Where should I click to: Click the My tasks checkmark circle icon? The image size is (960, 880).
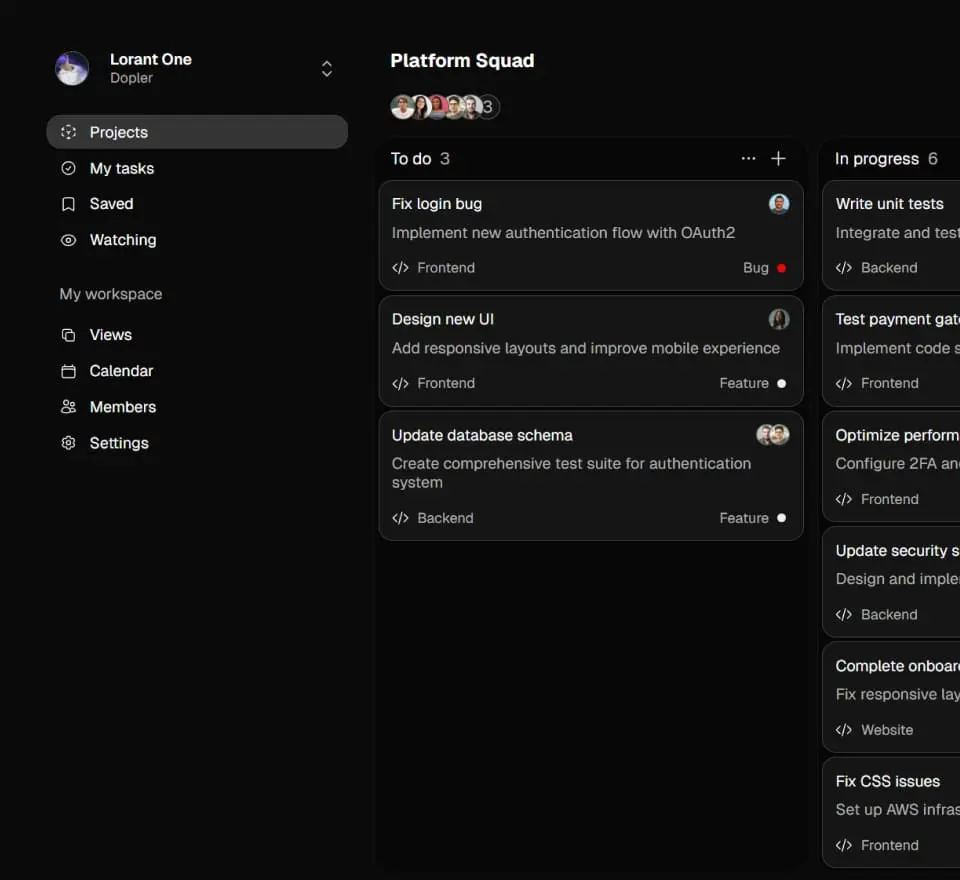(x=68, y=169)
